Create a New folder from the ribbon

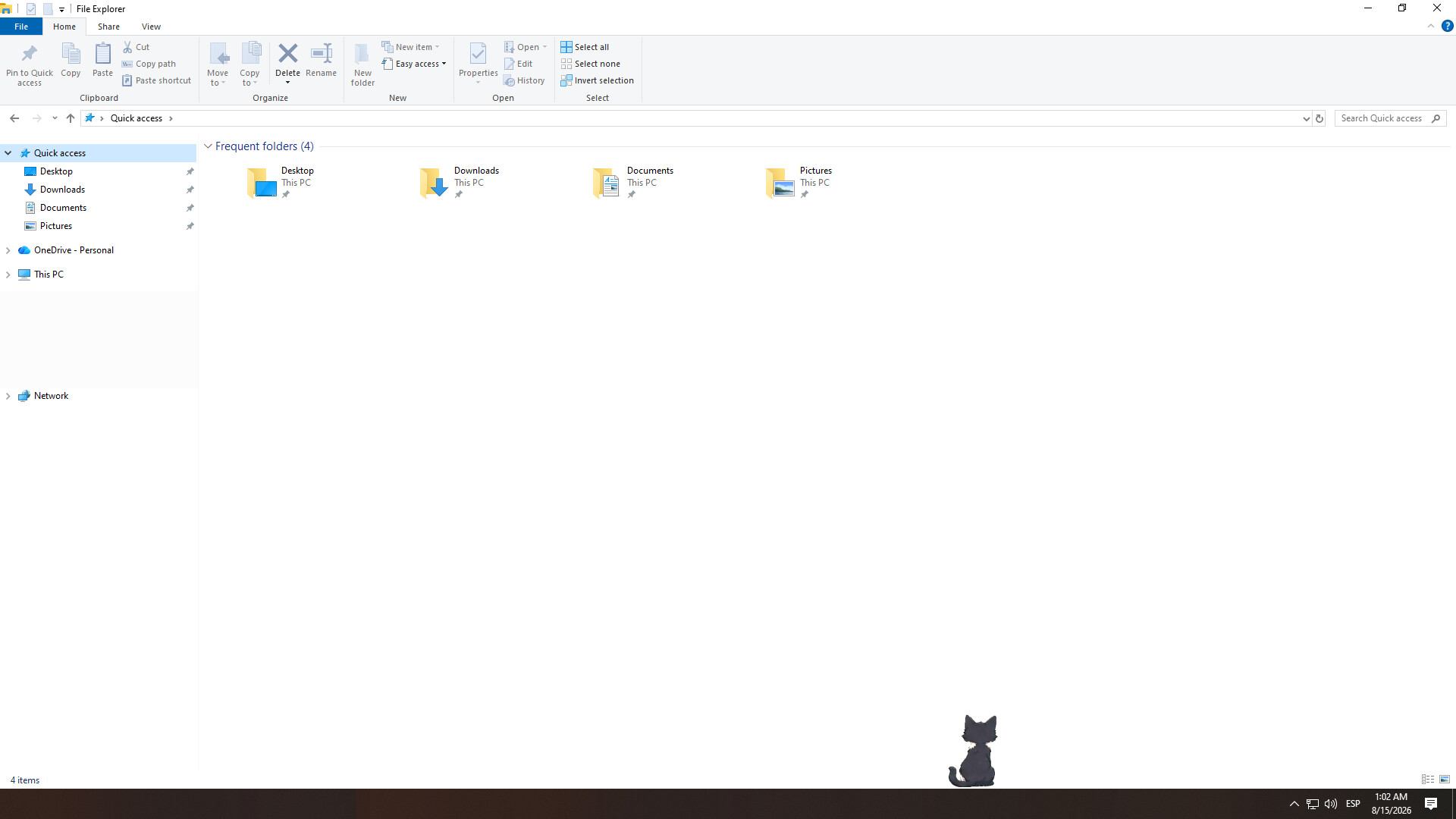click(x=362, y=64)
